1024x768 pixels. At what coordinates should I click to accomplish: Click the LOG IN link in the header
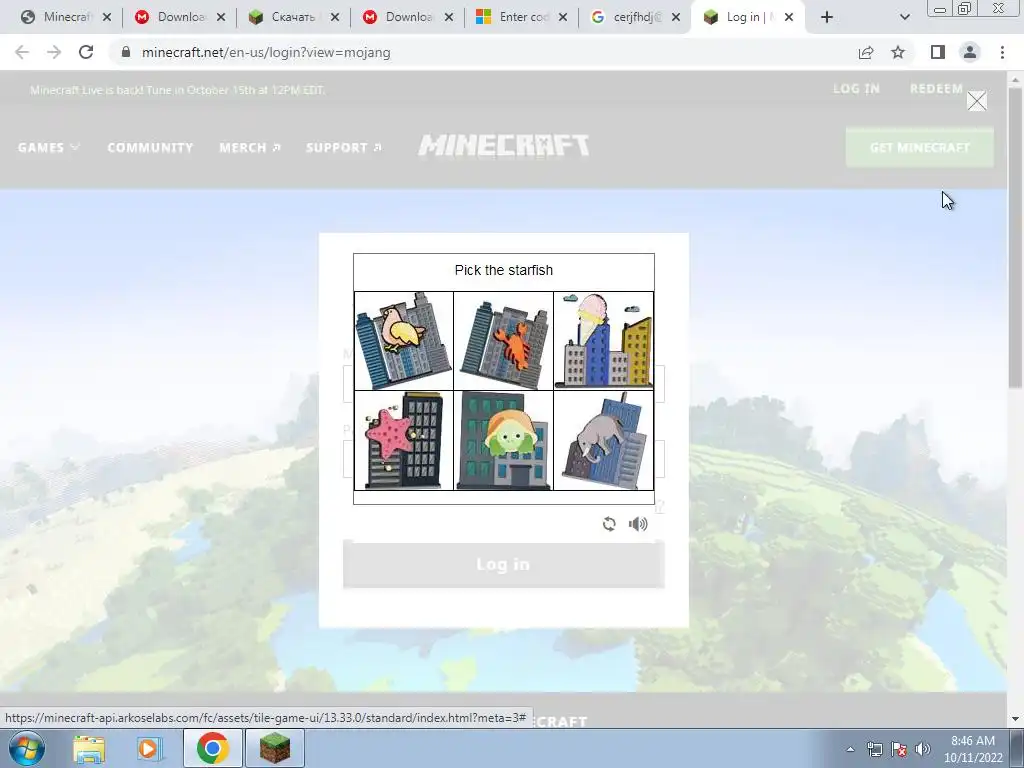(856, 89)
